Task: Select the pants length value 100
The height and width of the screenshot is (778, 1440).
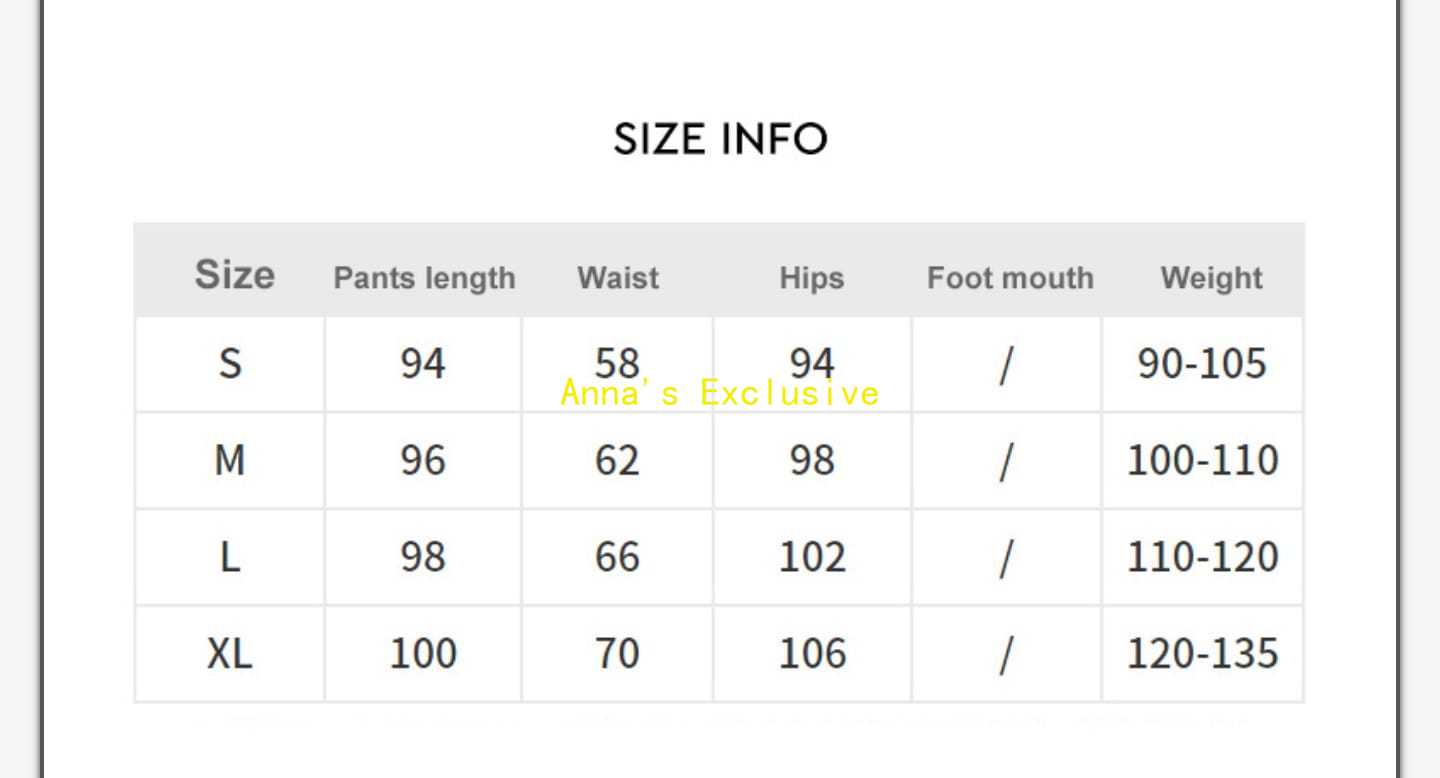Action: coord(423,654)
